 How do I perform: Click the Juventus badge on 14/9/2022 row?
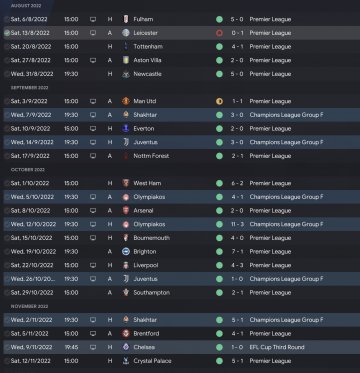126,142
